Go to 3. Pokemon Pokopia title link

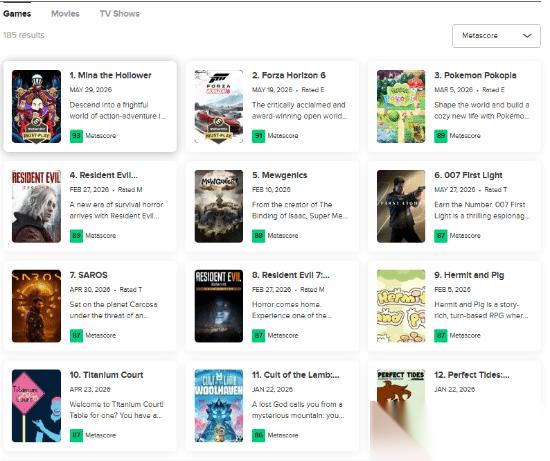[x=475, y=75]
